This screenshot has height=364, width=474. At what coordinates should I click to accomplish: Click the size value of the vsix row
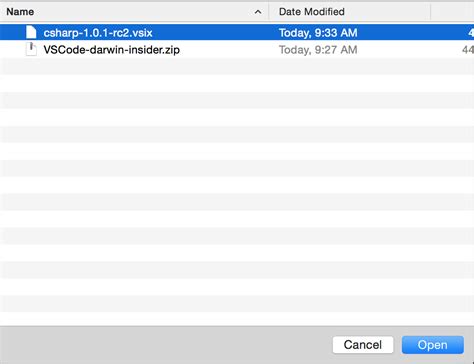pos(471,33)
